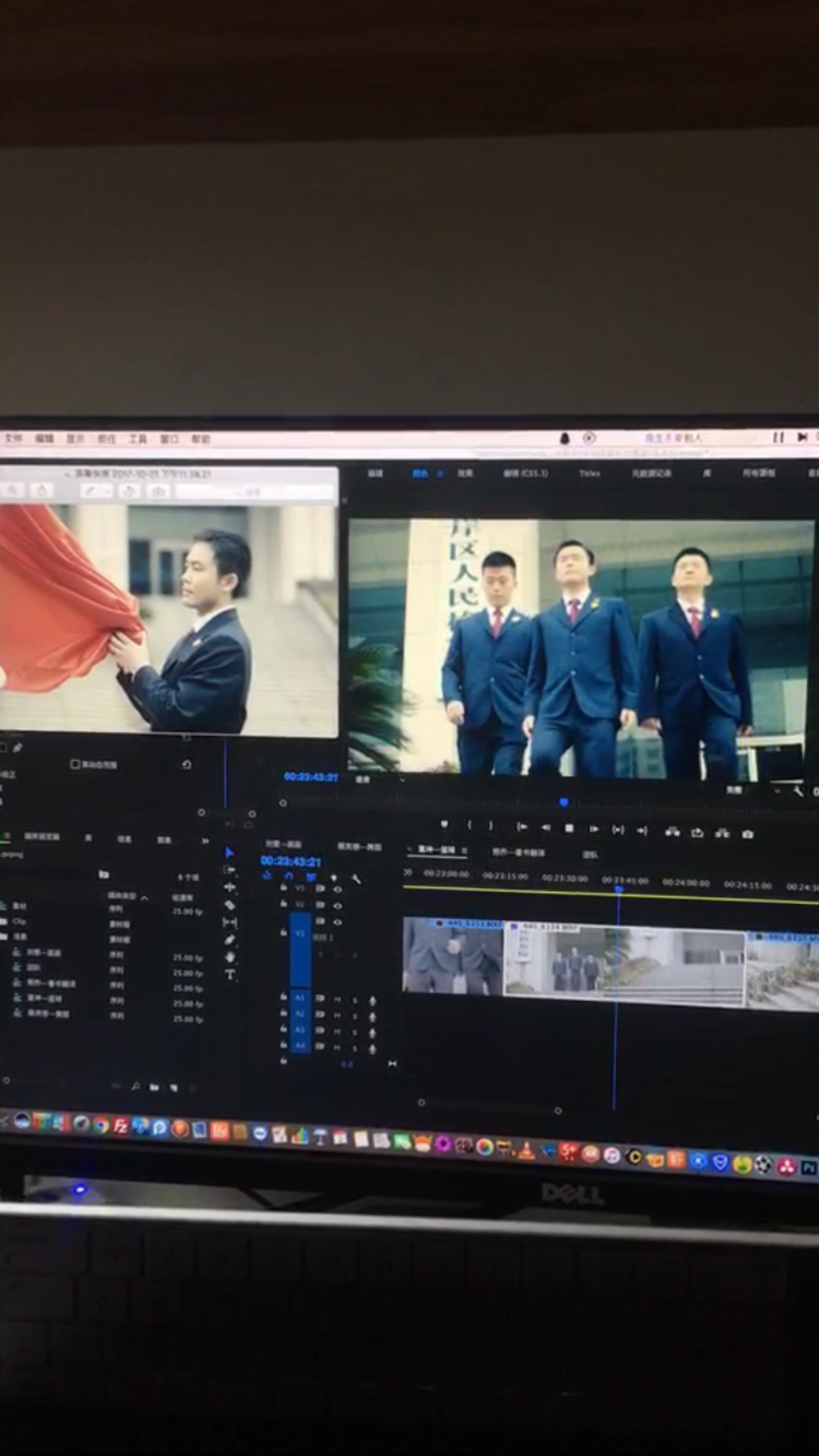Toggle the lock on audio track A1
The width and height of the screenshot is (819, 1456).
(x=283, y=997)
